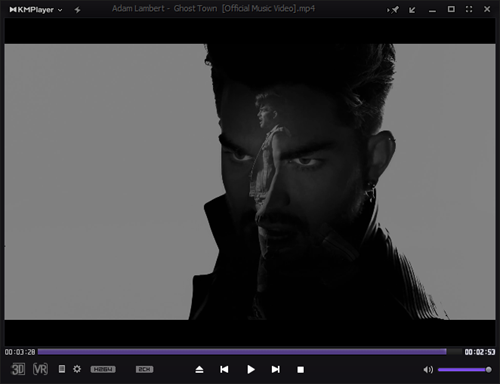Toggle 3D video mode
500x384 pixels.
(18, 369)
